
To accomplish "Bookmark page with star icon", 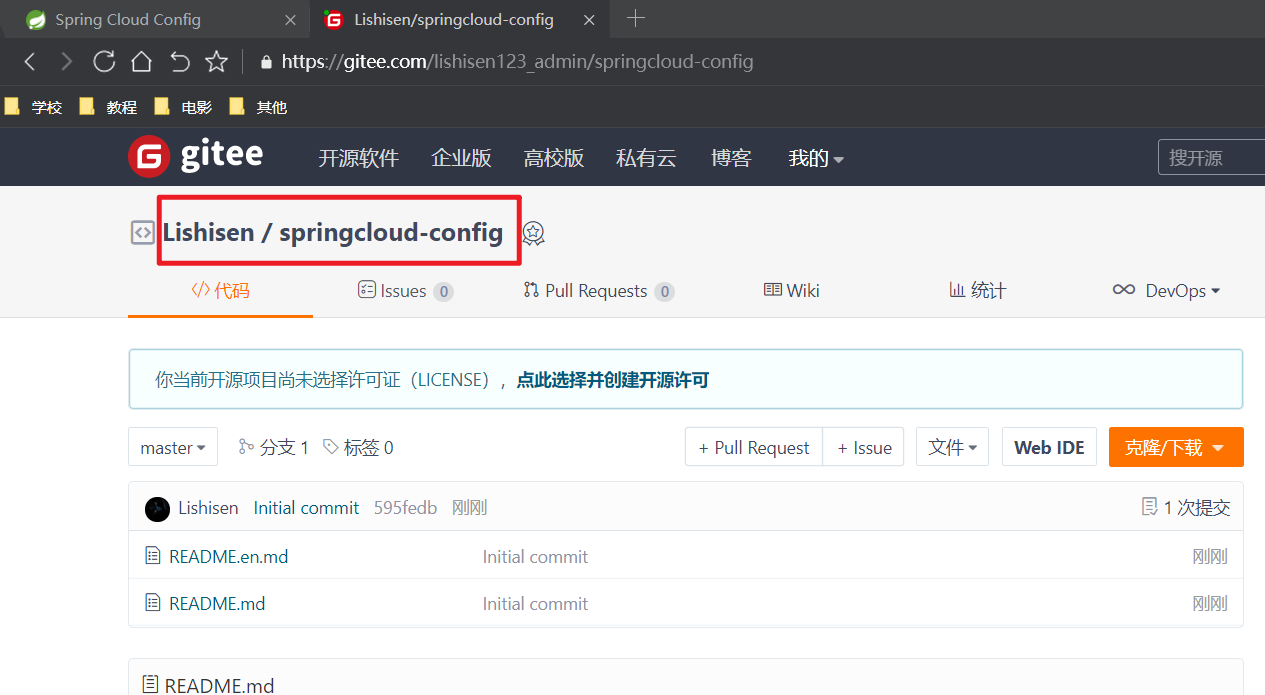I will [x=216, y=62].
